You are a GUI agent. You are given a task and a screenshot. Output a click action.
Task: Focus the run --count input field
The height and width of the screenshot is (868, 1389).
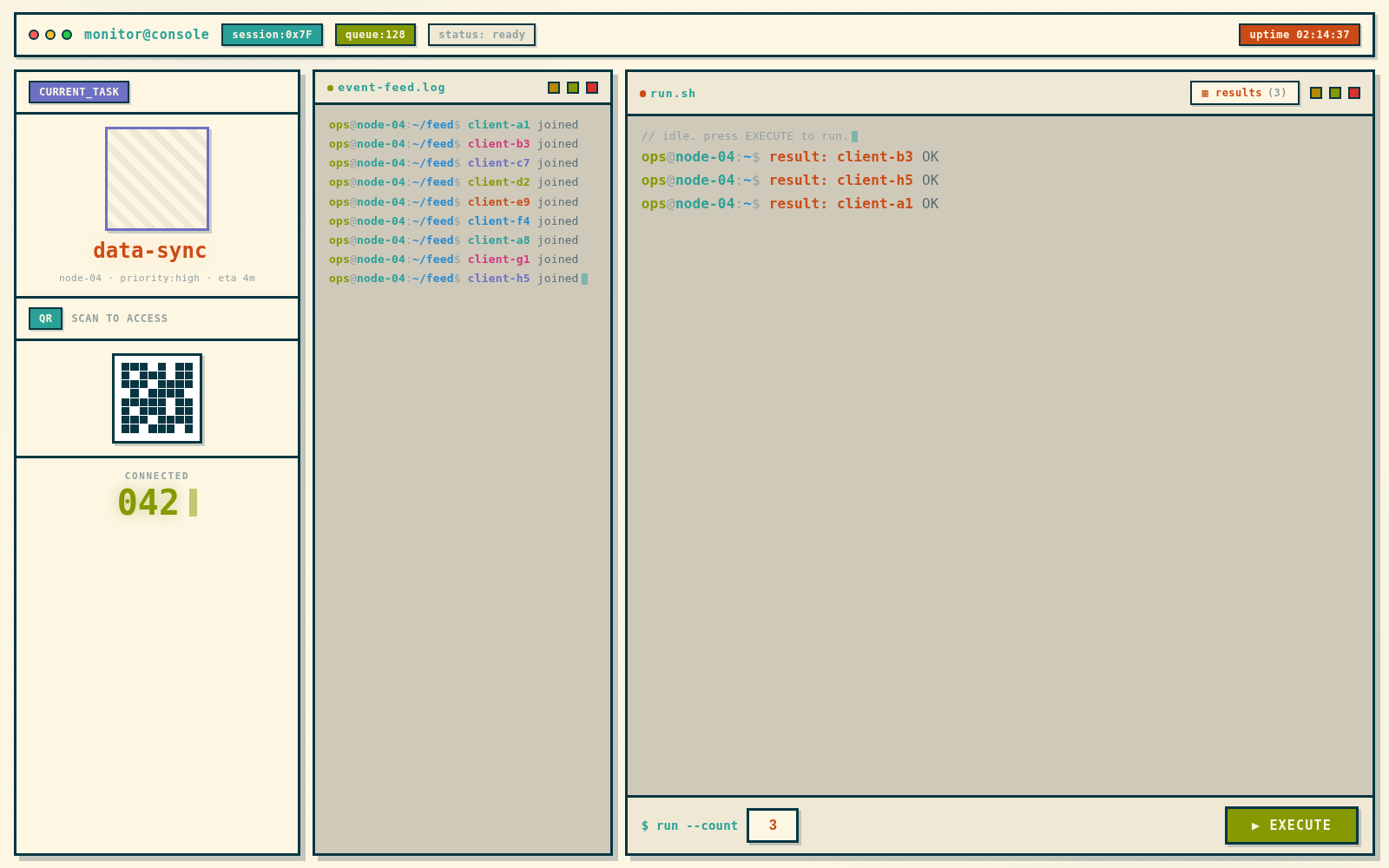click(773, 825)
